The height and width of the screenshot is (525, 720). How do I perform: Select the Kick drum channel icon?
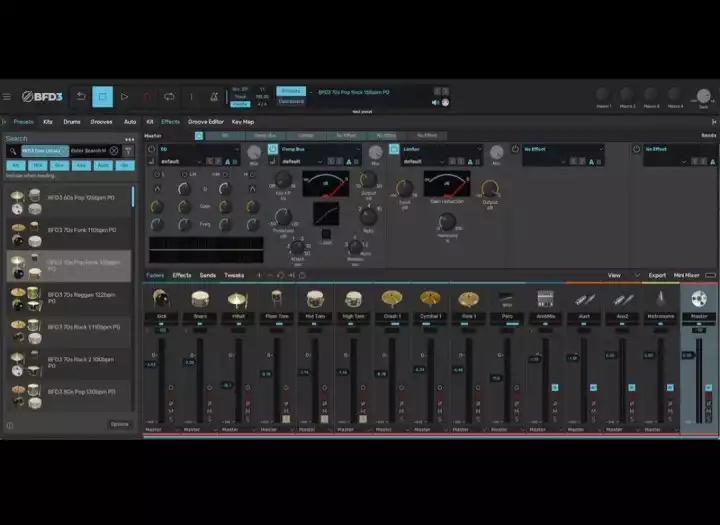161,299
